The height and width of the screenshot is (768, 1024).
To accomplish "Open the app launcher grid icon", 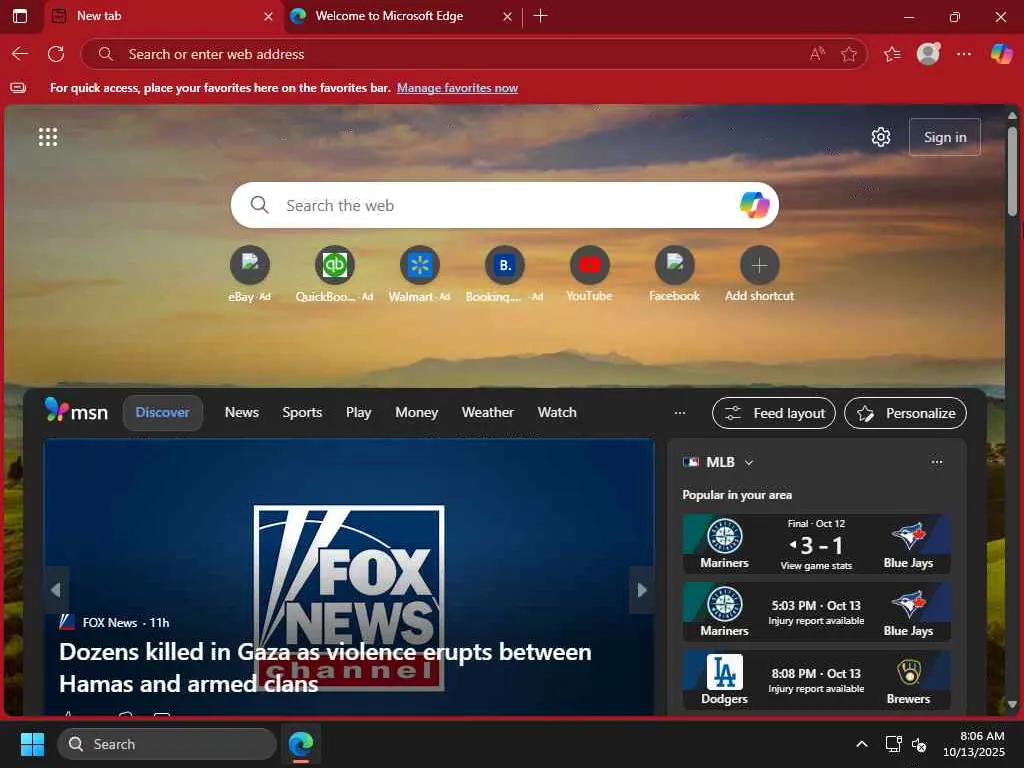I will point(48,137).
